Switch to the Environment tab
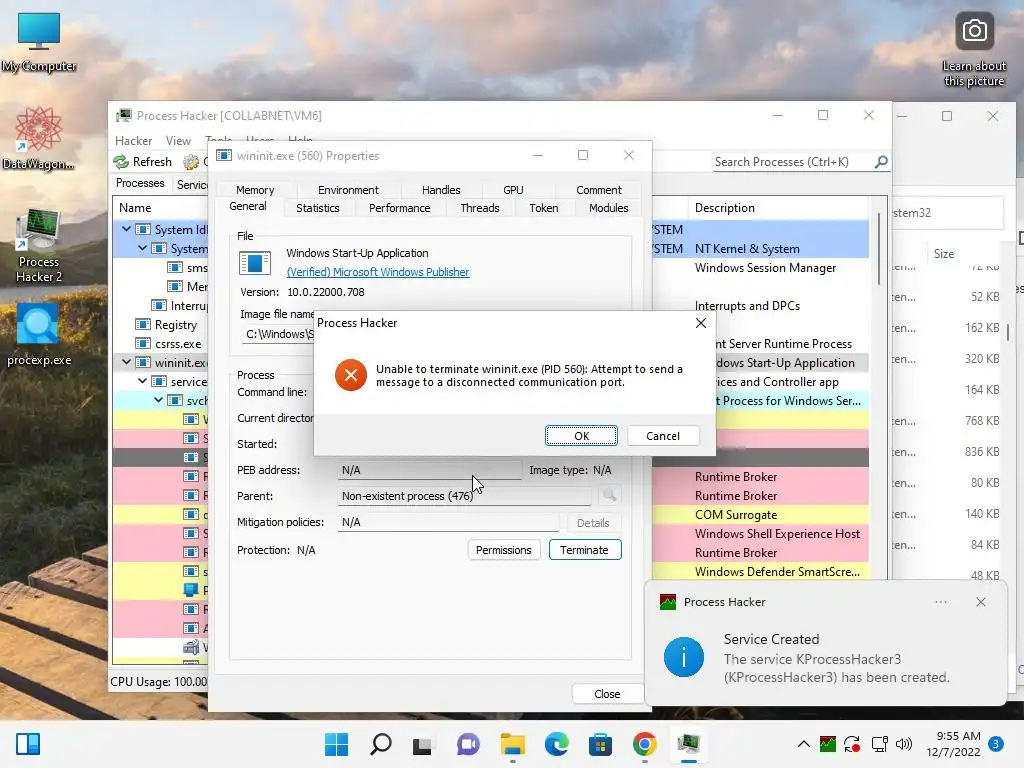The height and width of the screenshot is (768, 1024). 348,190
